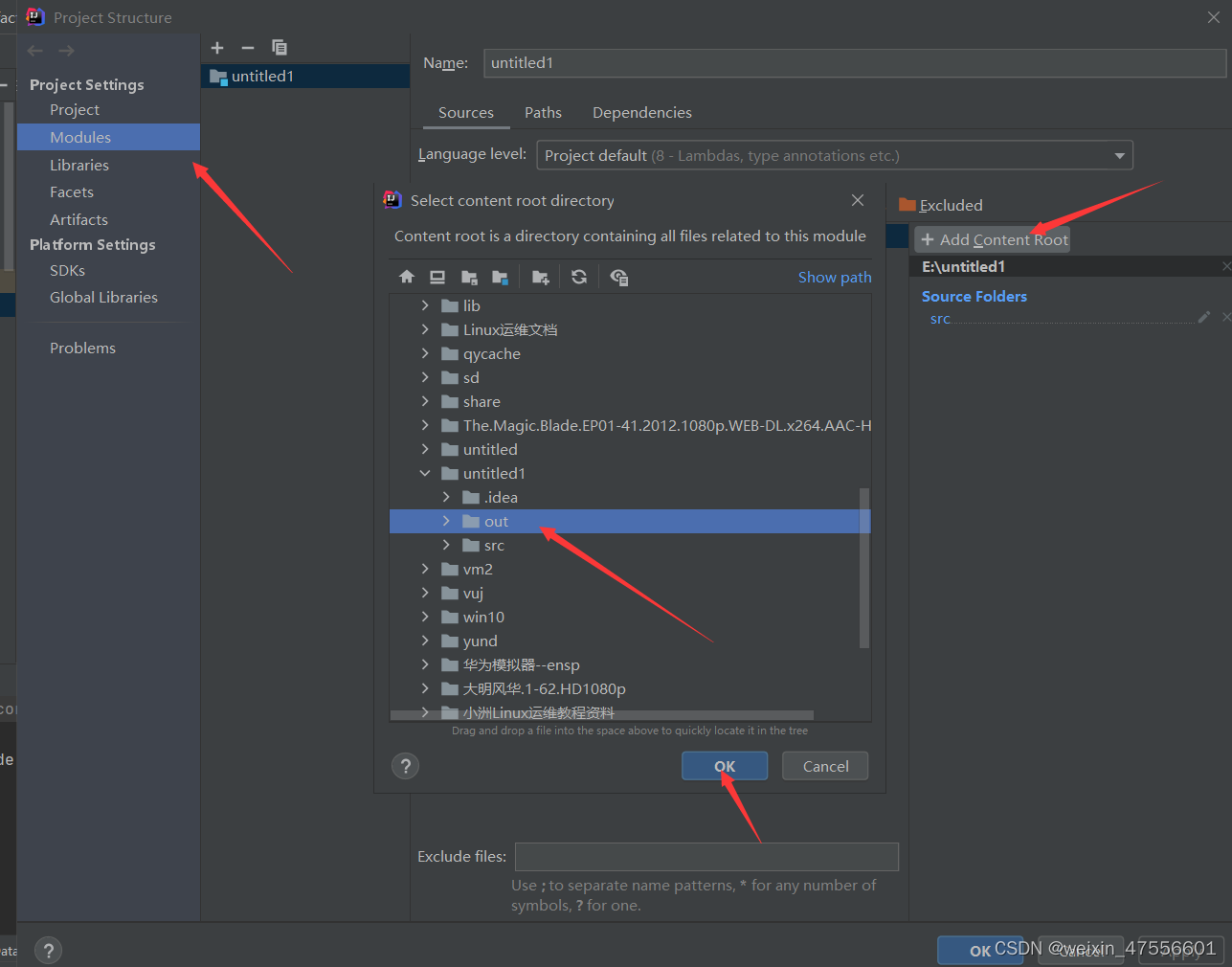Expand the .idea folder
The width and height of the screenshot is (1232, 967).
[x=446, y=497]
